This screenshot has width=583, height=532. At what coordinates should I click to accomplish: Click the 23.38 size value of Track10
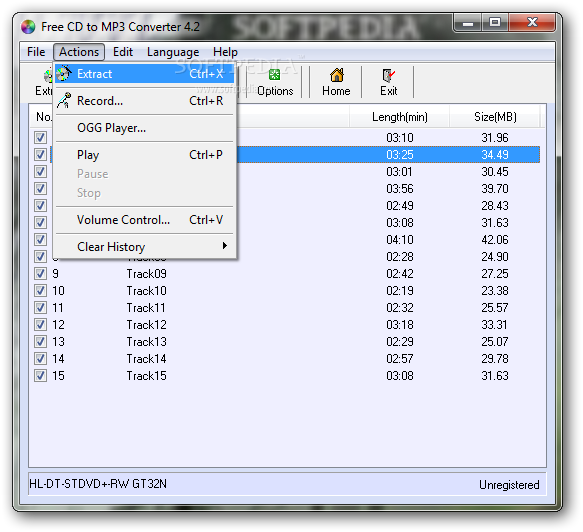click(495, 290)
